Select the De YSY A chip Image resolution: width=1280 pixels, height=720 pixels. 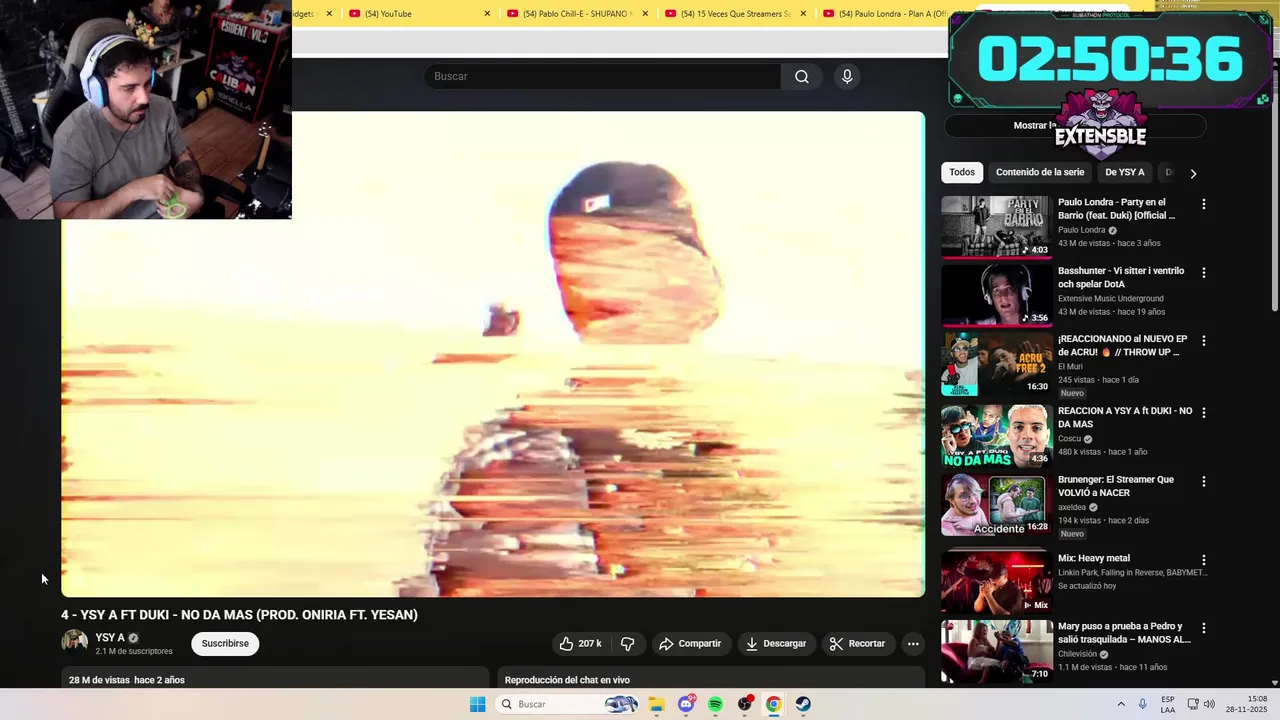[x=1125, y=173]
